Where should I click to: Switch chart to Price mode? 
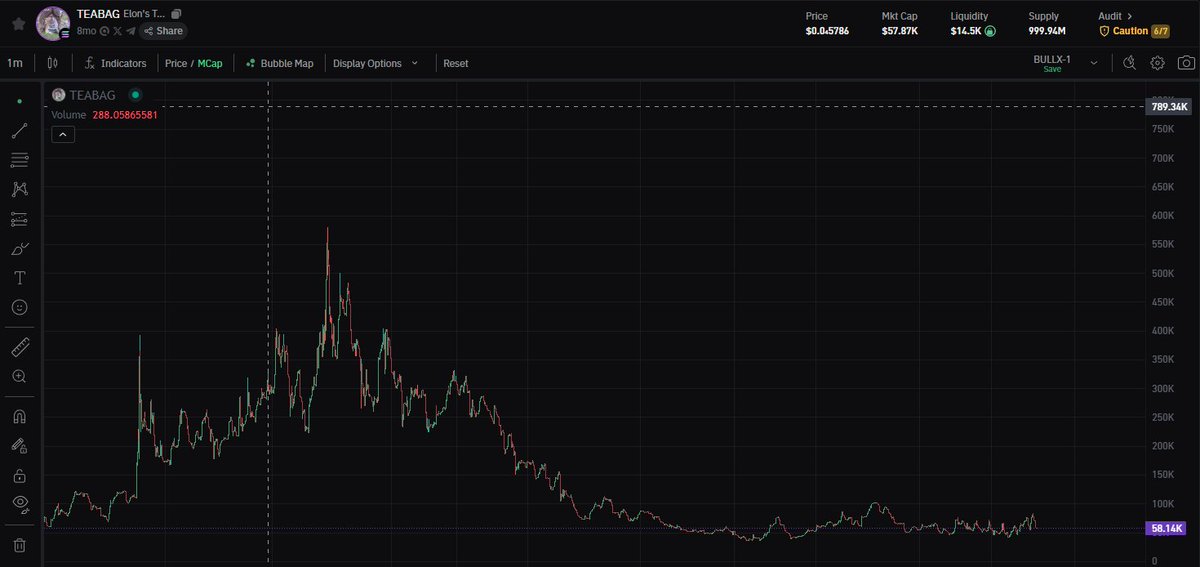point(176,63)
